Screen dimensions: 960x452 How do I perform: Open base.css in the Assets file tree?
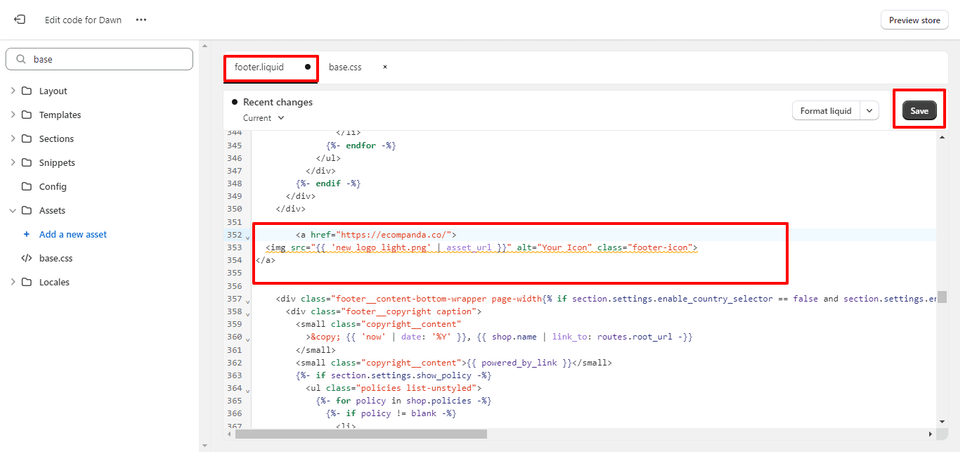pos(56,258)
